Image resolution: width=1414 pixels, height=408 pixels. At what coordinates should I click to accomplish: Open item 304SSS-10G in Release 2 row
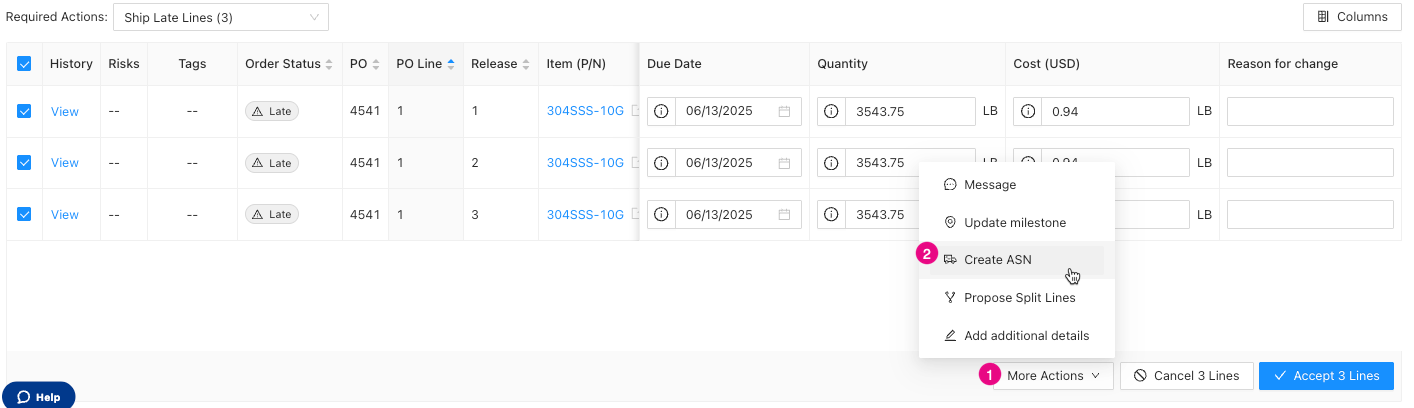(585, 163)
